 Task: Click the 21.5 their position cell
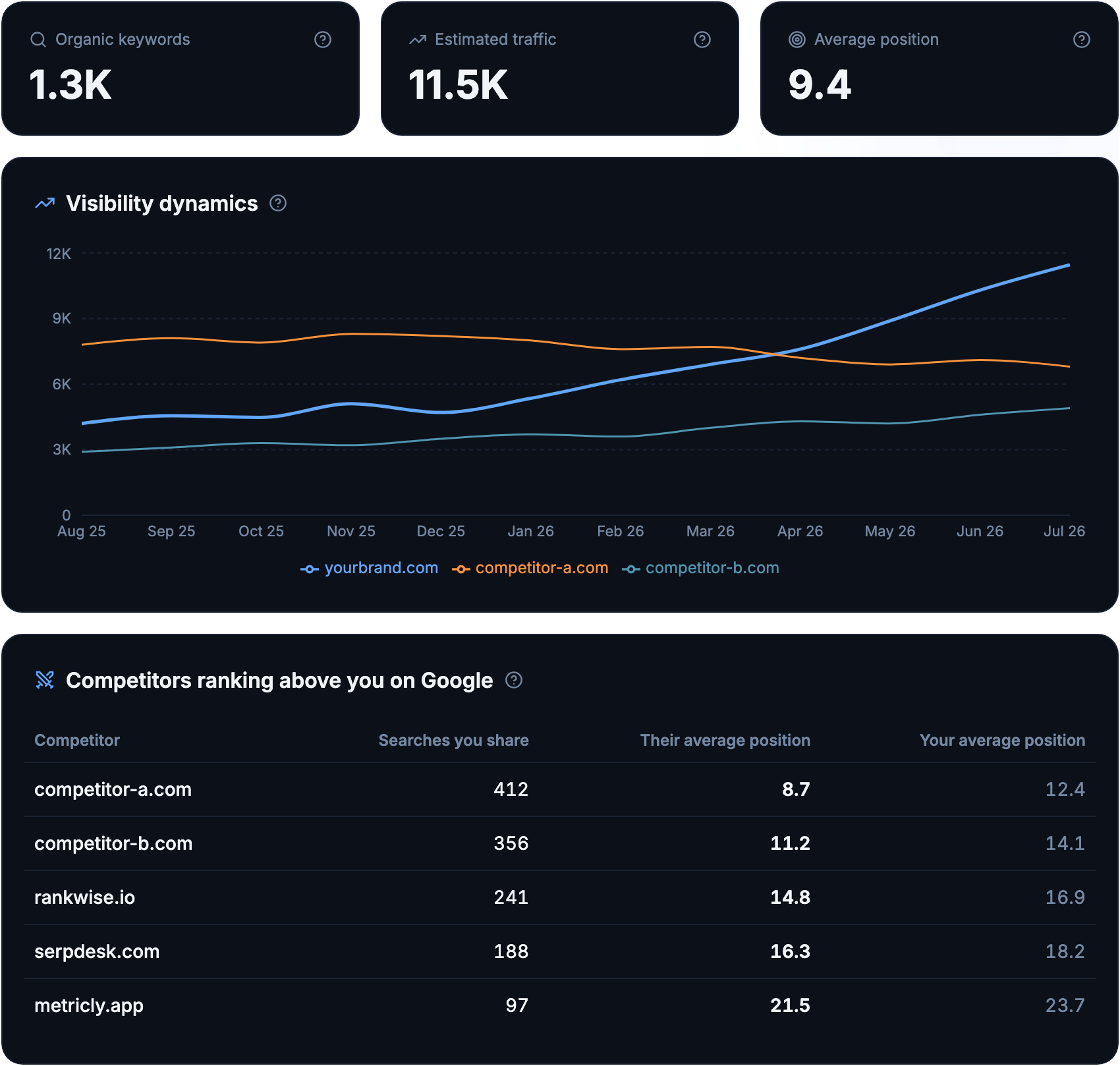pyautogui.click(x=791, y=1005)
